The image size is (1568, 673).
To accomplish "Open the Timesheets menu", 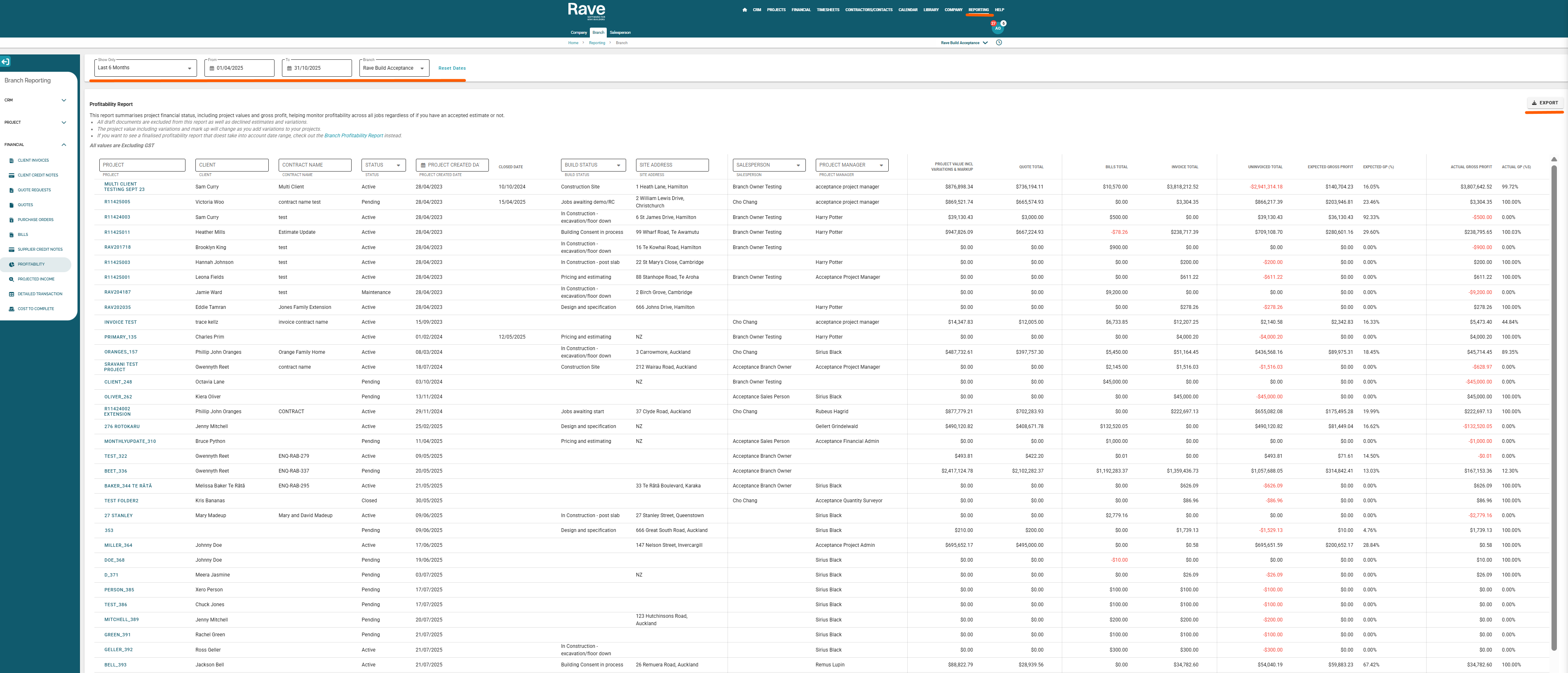I will (x=828, y=10).
